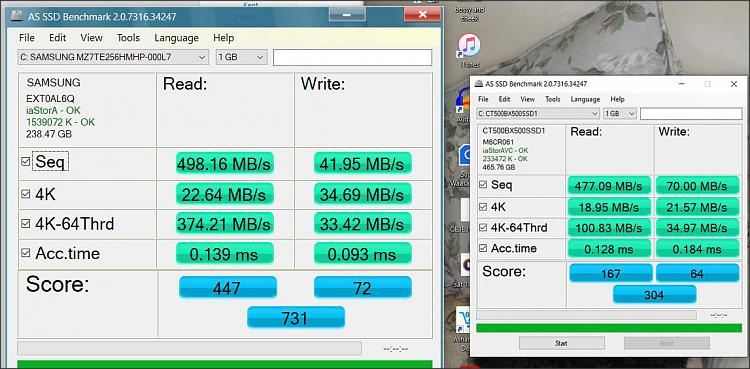Select the 498.16 MB/s Seq read result
Screen dimensions: 750x369
(224, 164)
